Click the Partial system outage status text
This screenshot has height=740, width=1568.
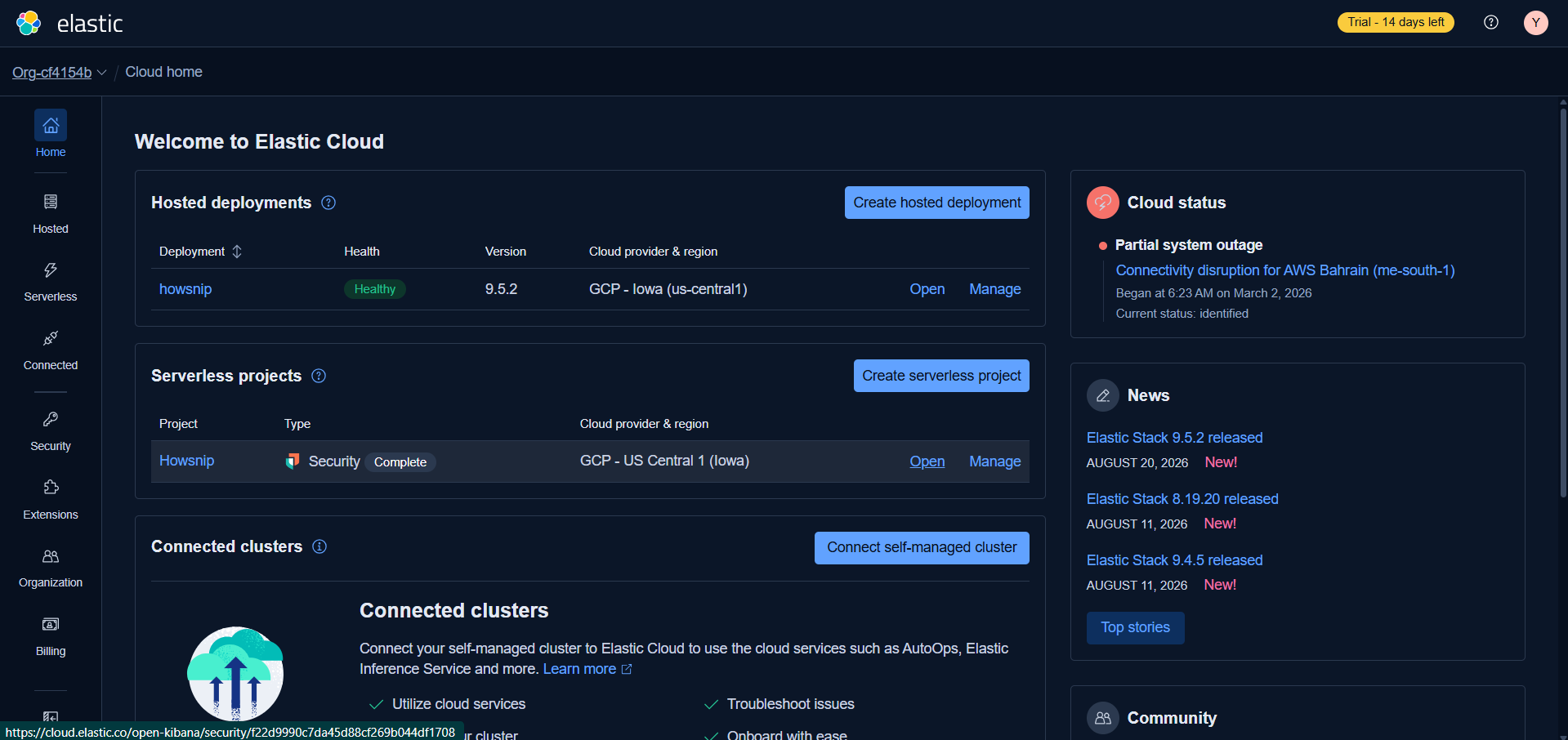1189,245
